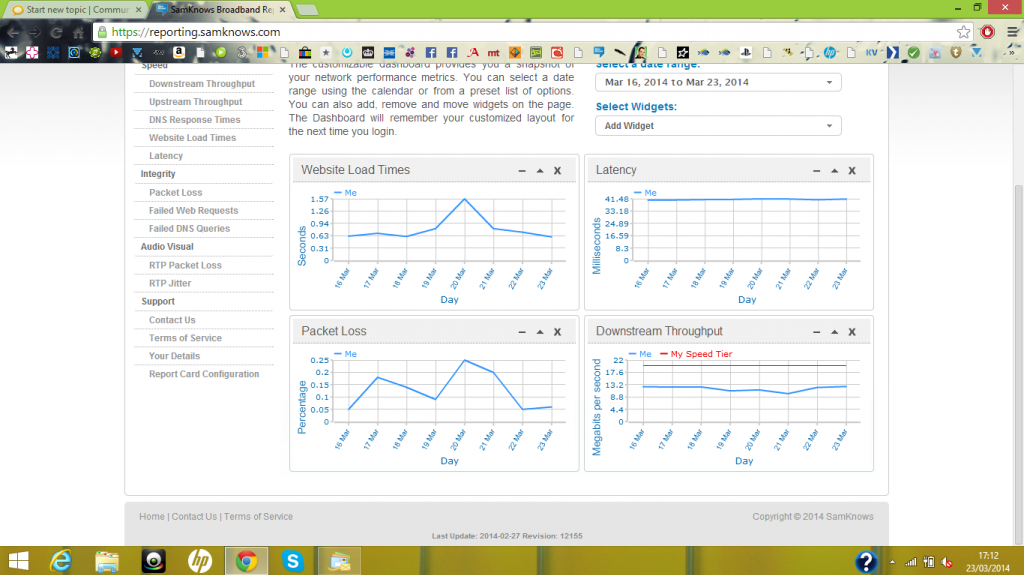
Task: Open the PlayStation bookmark
Action: (746, 52)
